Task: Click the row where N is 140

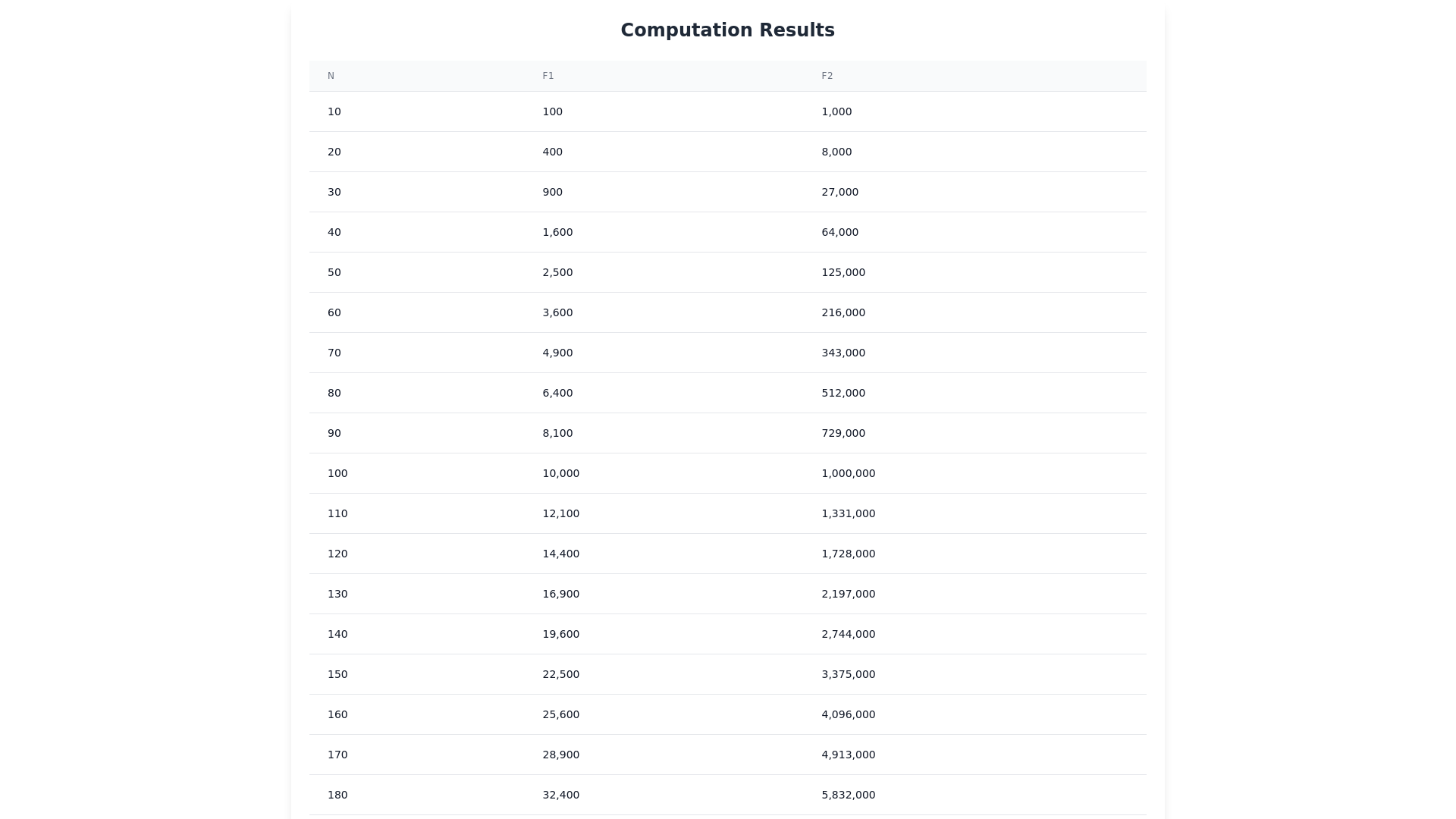Action: 728,634
